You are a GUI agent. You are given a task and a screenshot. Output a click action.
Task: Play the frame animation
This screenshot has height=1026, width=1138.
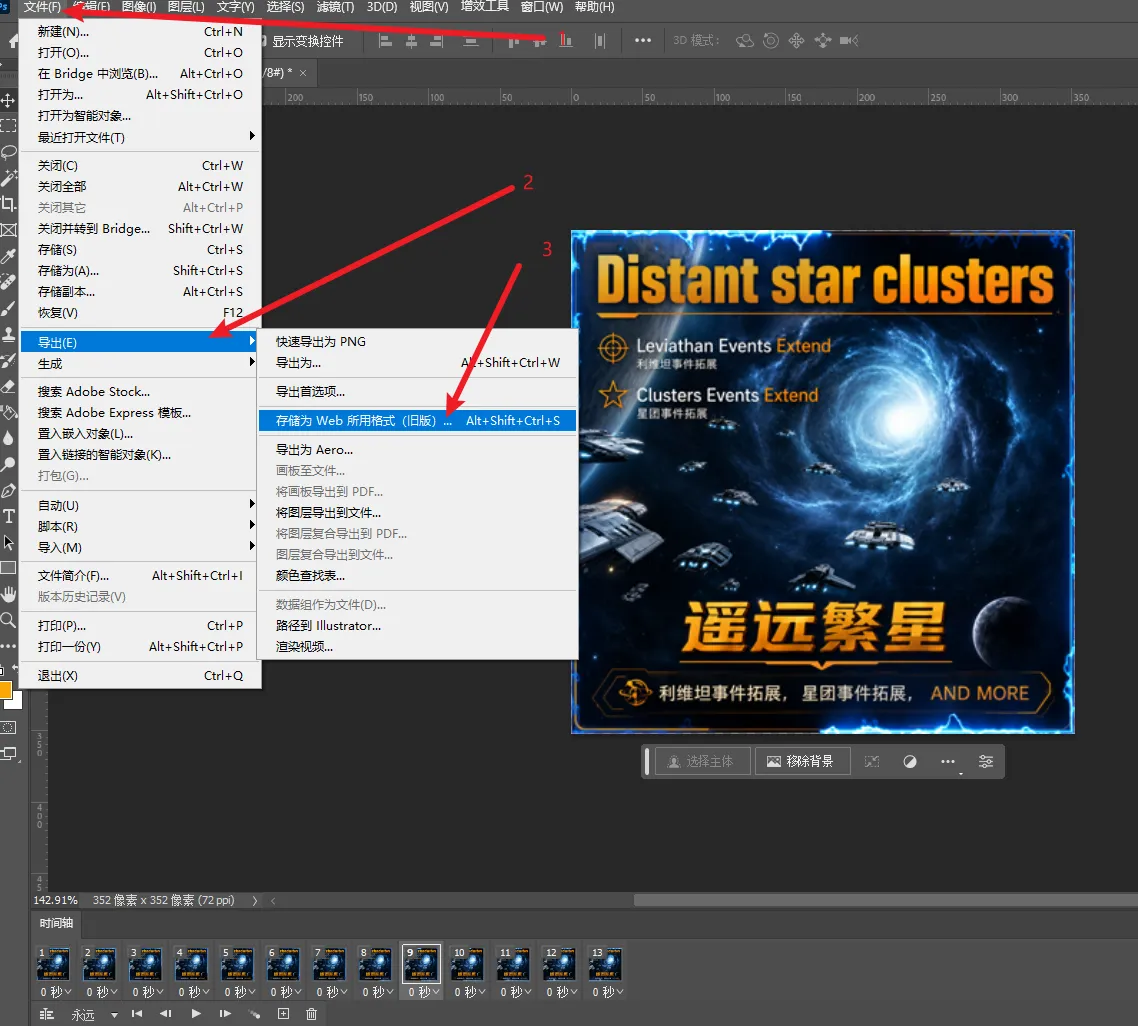click(196, 1014)
